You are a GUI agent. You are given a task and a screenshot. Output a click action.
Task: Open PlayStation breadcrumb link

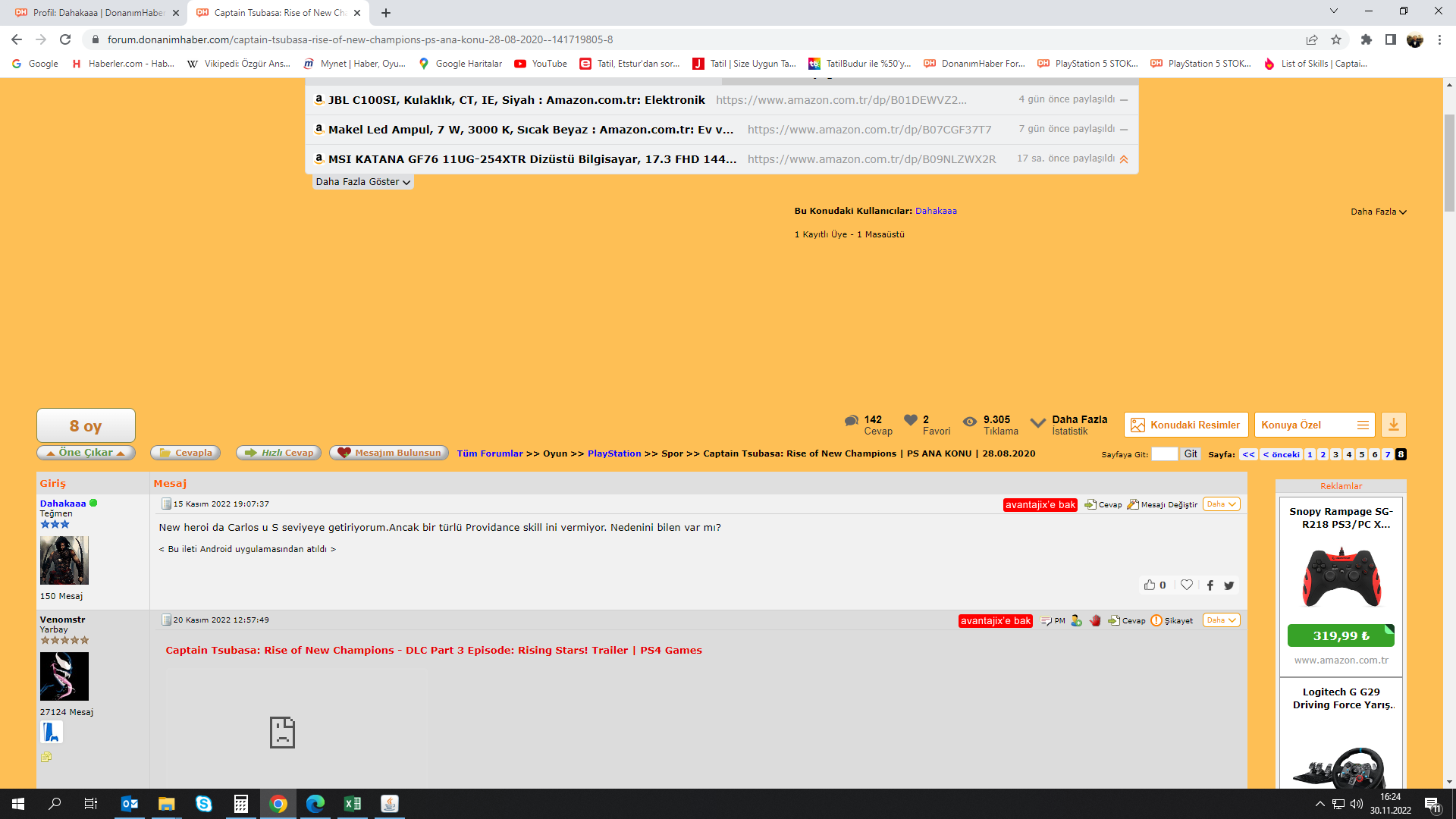pyautogui.click(x=614, y=453)
